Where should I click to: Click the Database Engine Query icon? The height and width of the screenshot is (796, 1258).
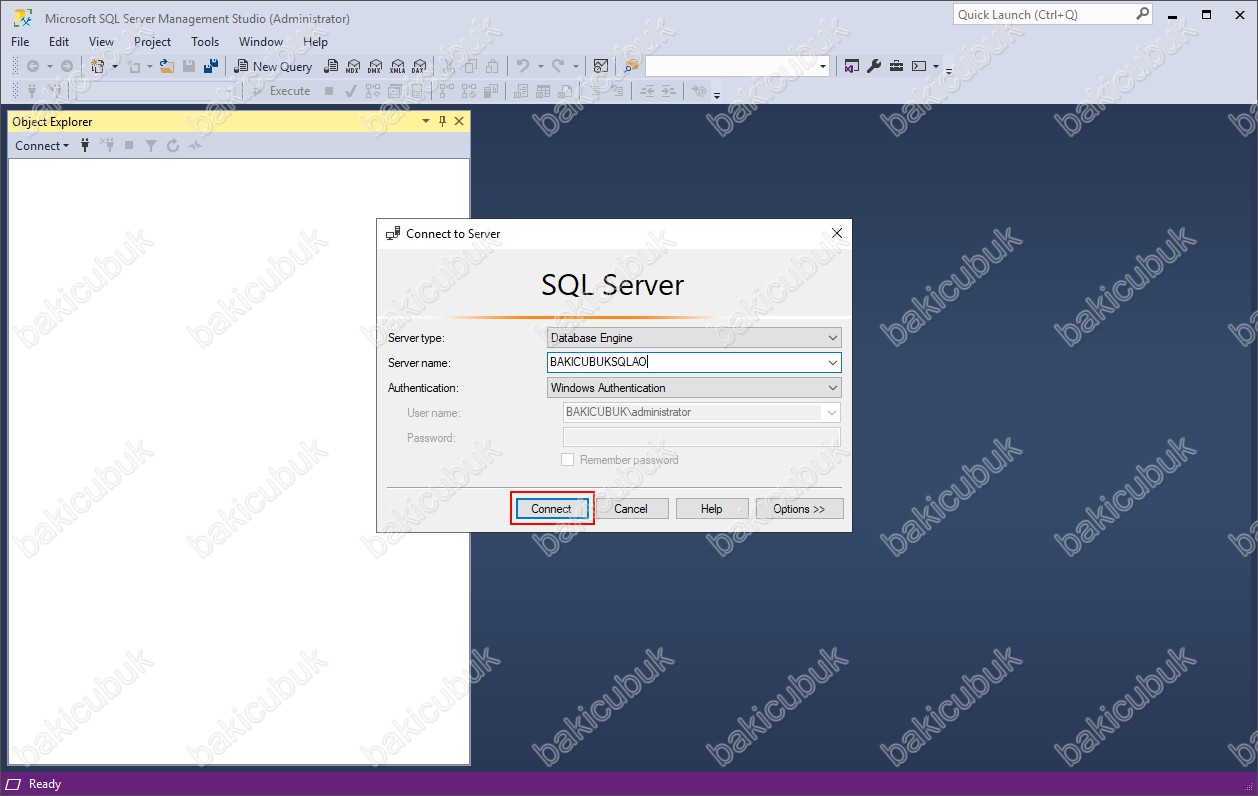(331, 66)
